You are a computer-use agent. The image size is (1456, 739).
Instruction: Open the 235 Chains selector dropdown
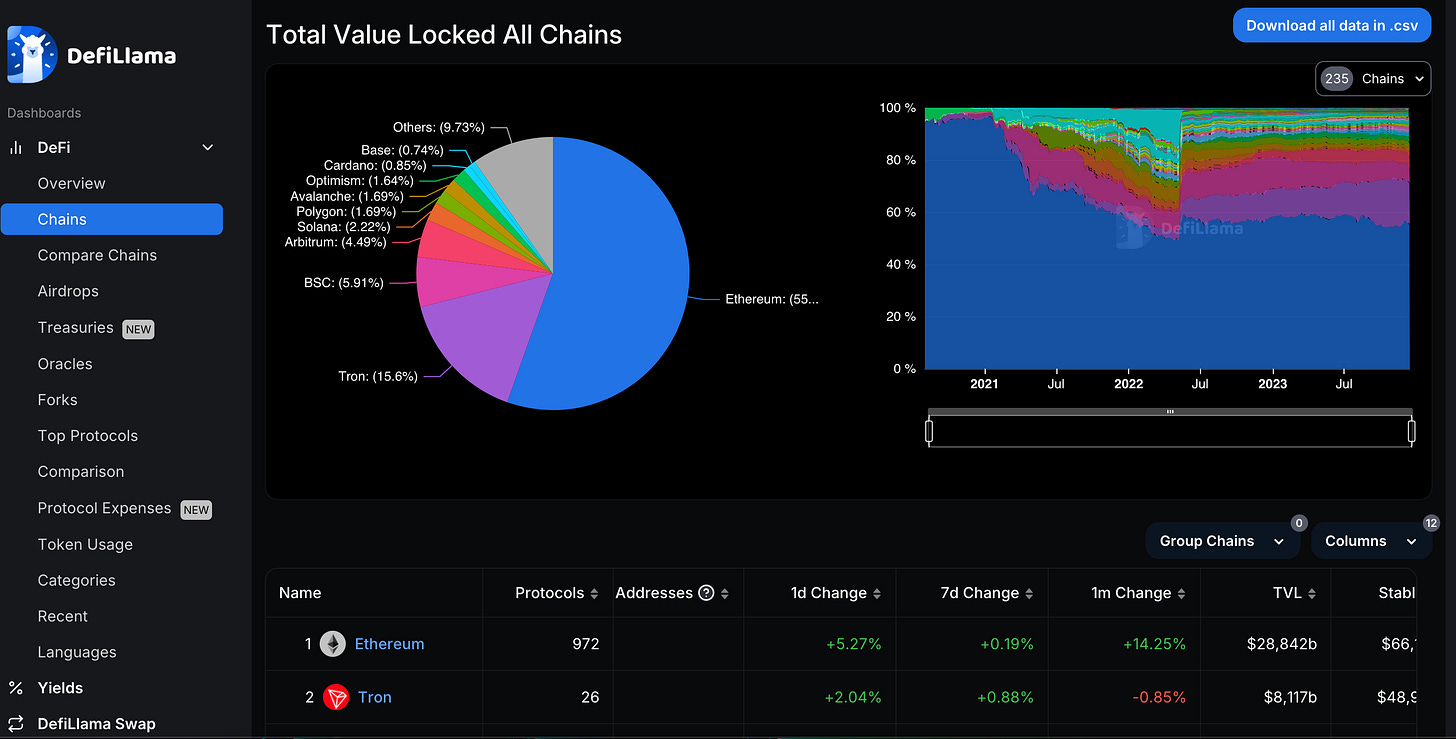tap(1373, 79)
